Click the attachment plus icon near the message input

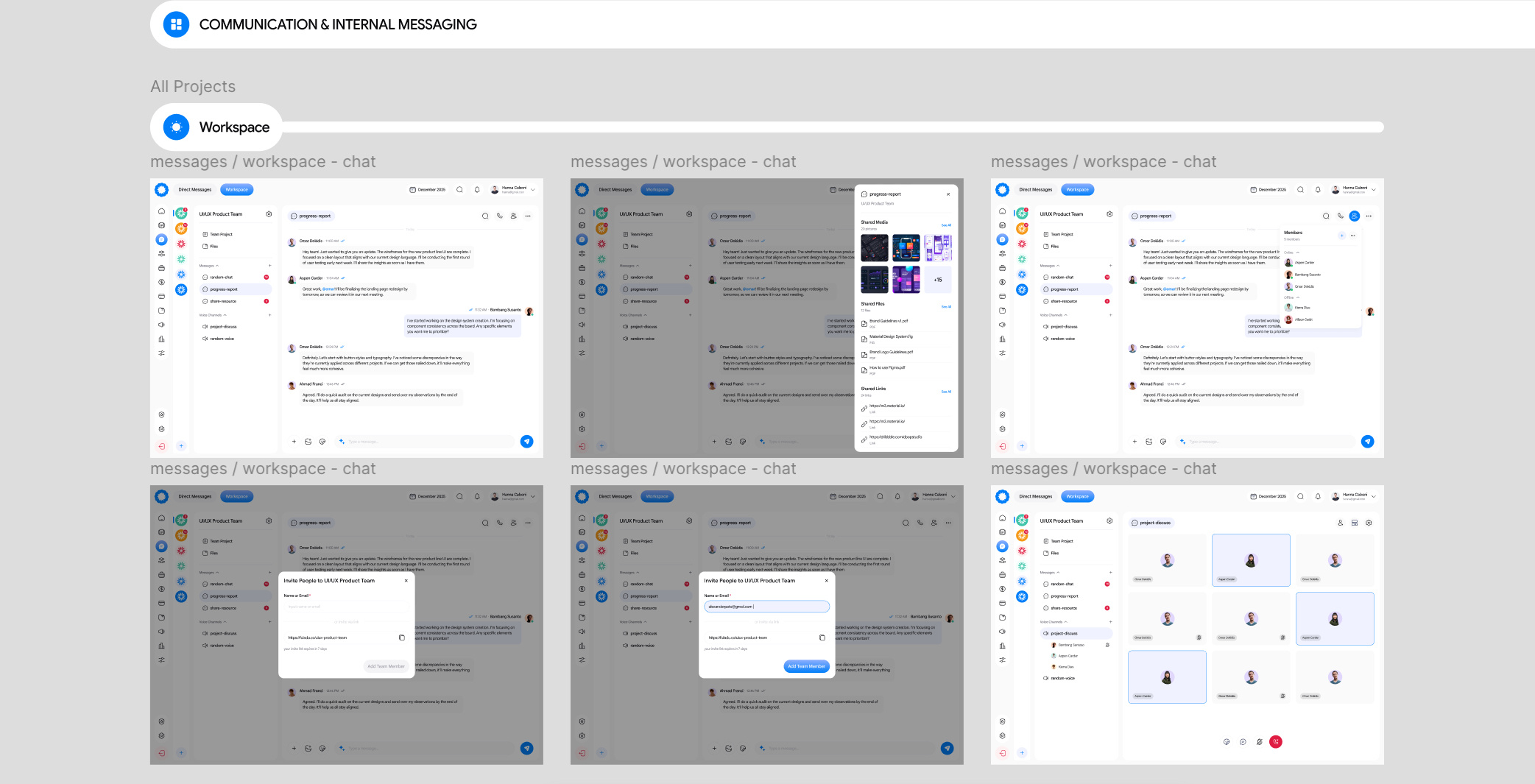(294, 442)
